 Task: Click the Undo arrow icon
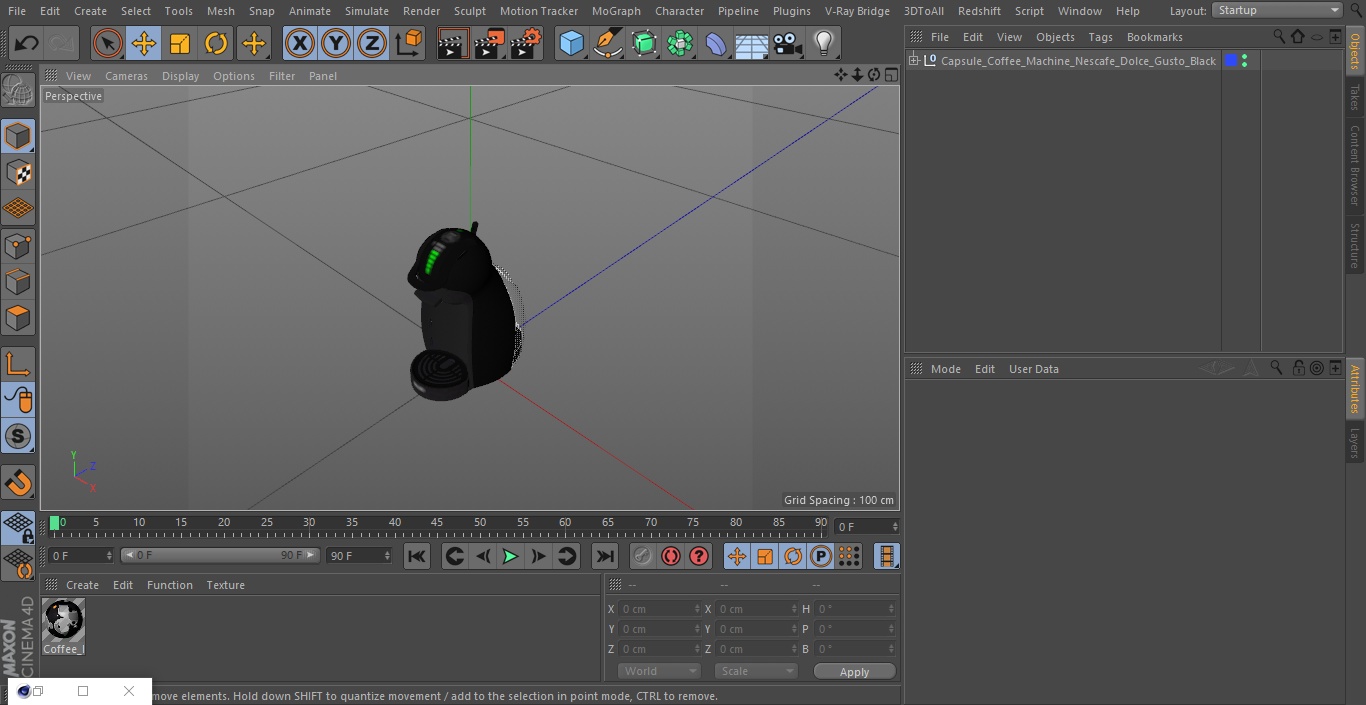click(26, 43)
